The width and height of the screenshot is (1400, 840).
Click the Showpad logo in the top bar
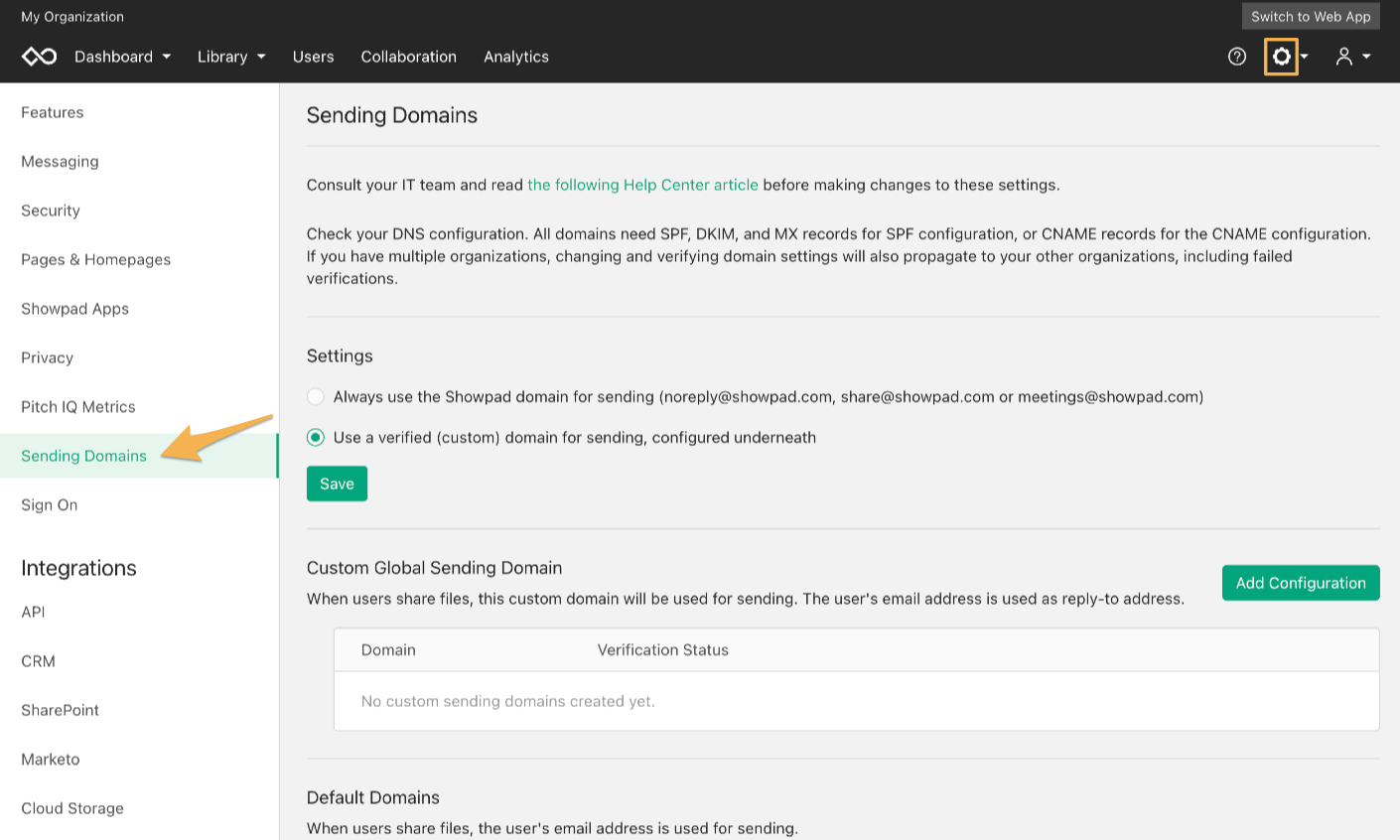(39, 56)
